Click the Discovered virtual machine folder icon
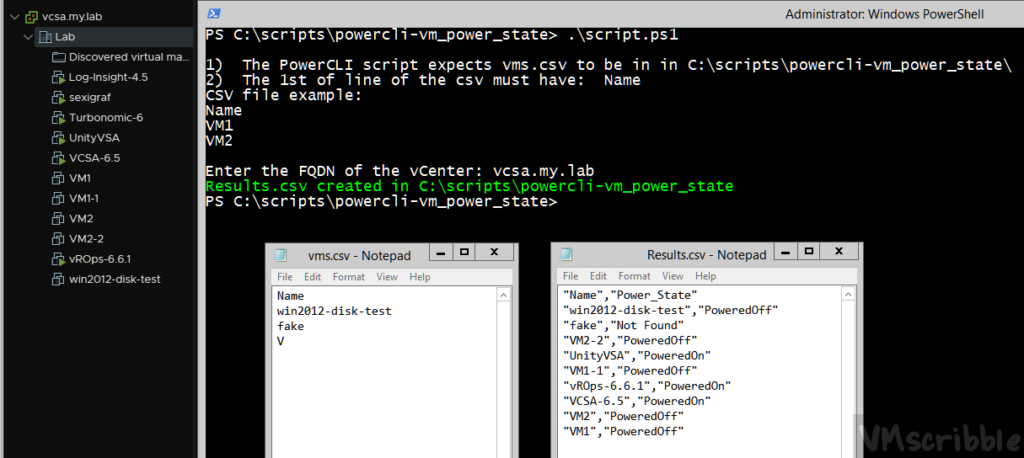Image resolution: width=1024 pixels, height=458 pixels. [x=58, y=57]
